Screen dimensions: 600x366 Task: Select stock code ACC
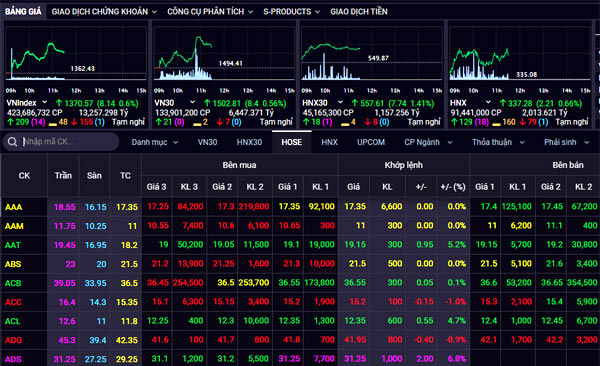(x=13, y=302)
